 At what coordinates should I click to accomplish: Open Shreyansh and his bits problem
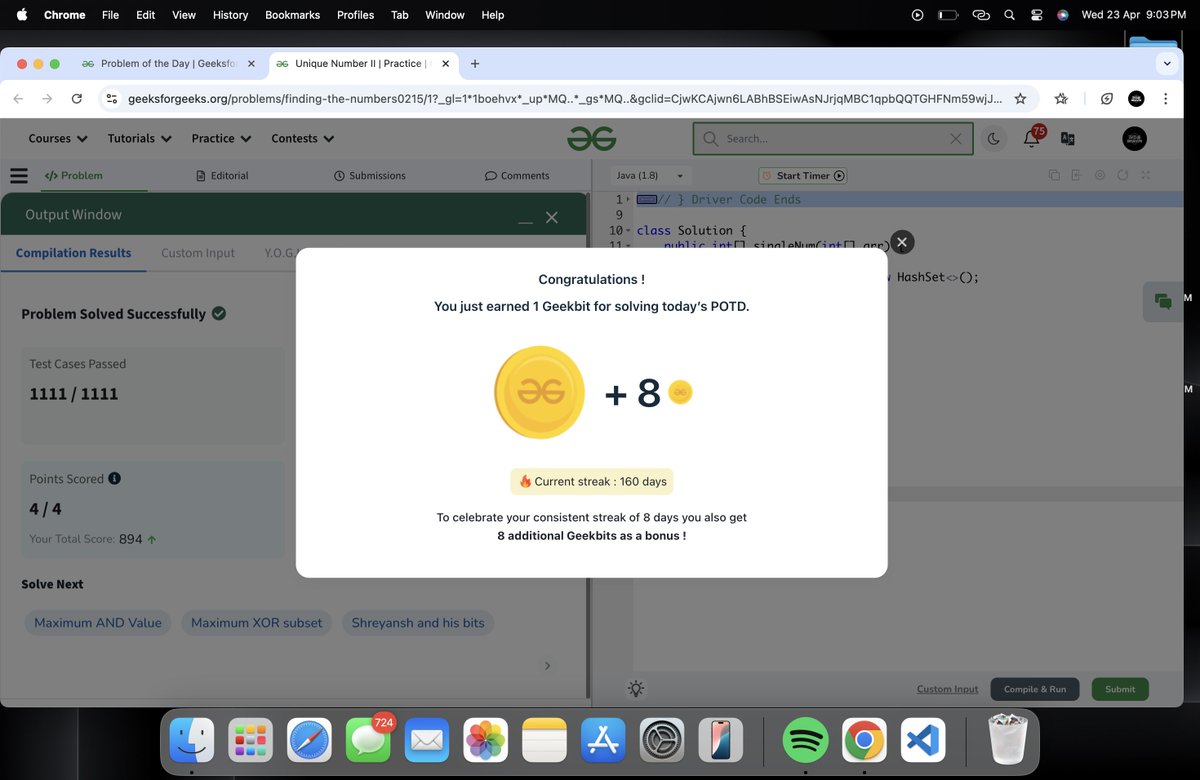point(418,623)
